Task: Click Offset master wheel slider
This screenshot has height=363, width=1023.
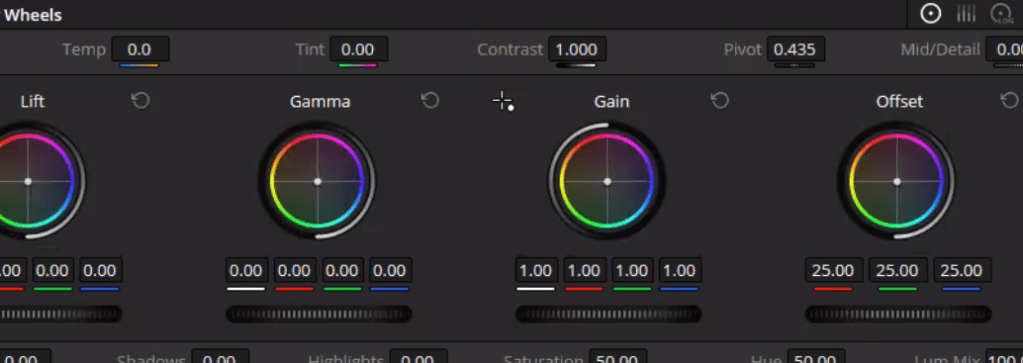Action: tap(898, 314)
